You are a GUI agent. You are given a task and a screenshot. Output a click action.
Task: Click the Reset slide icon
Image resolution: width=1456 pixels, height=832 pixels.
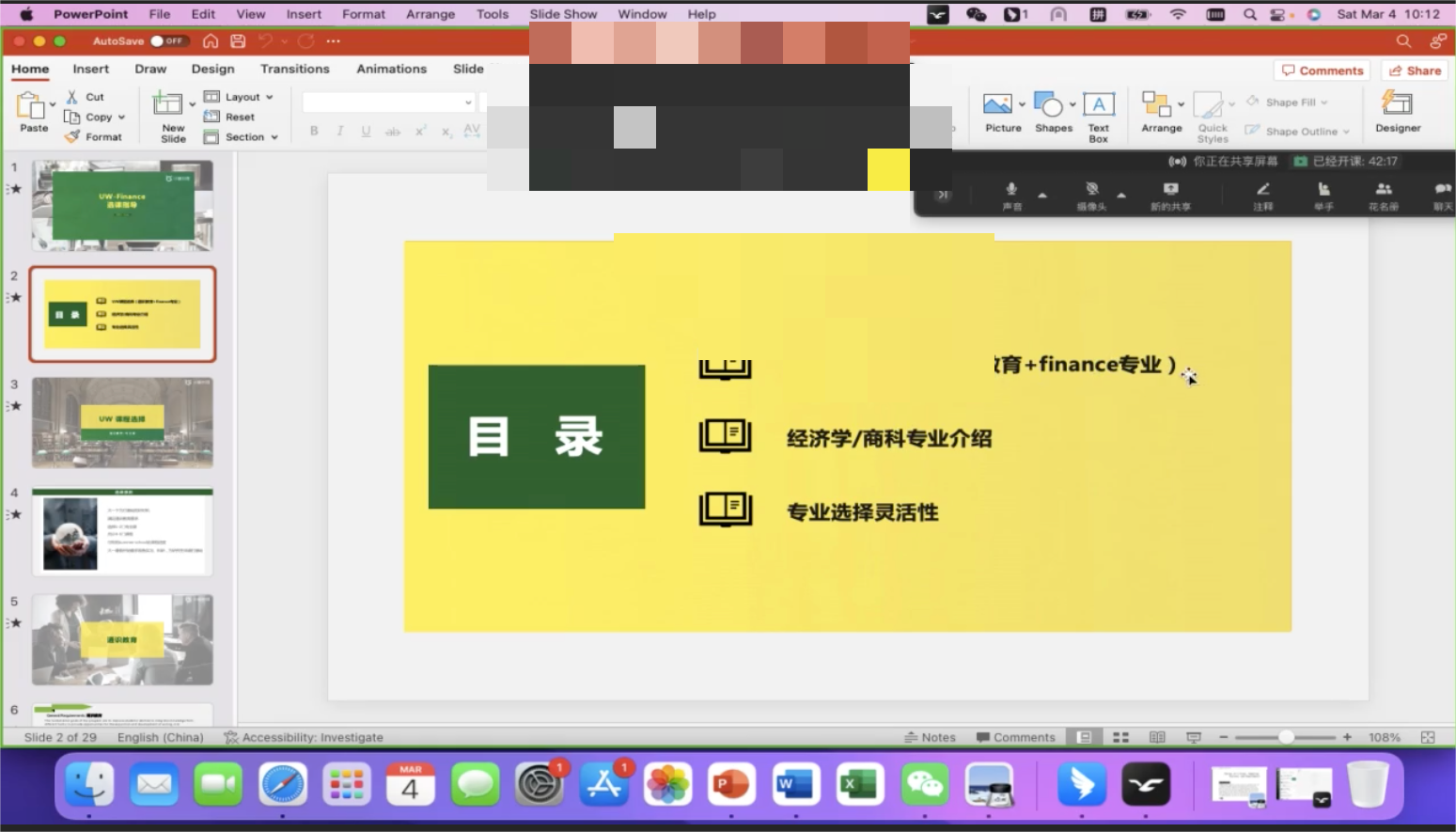click(212, 117)
